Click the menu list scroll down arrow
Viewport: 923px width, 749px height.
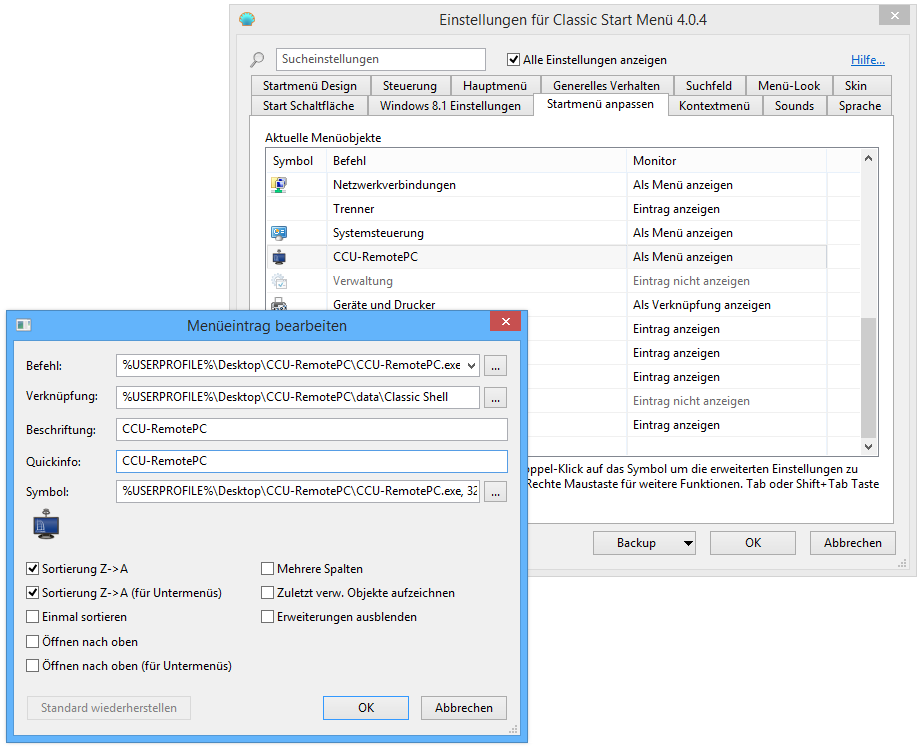tap(868, 447)
